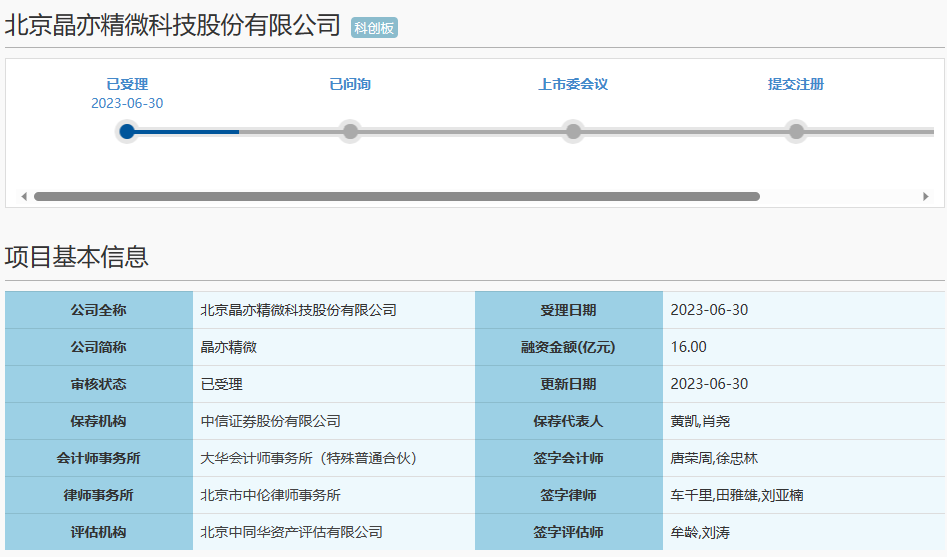
Task: Click the 中信证券股份有限公司 cell
Action: (x=334, y=421)
